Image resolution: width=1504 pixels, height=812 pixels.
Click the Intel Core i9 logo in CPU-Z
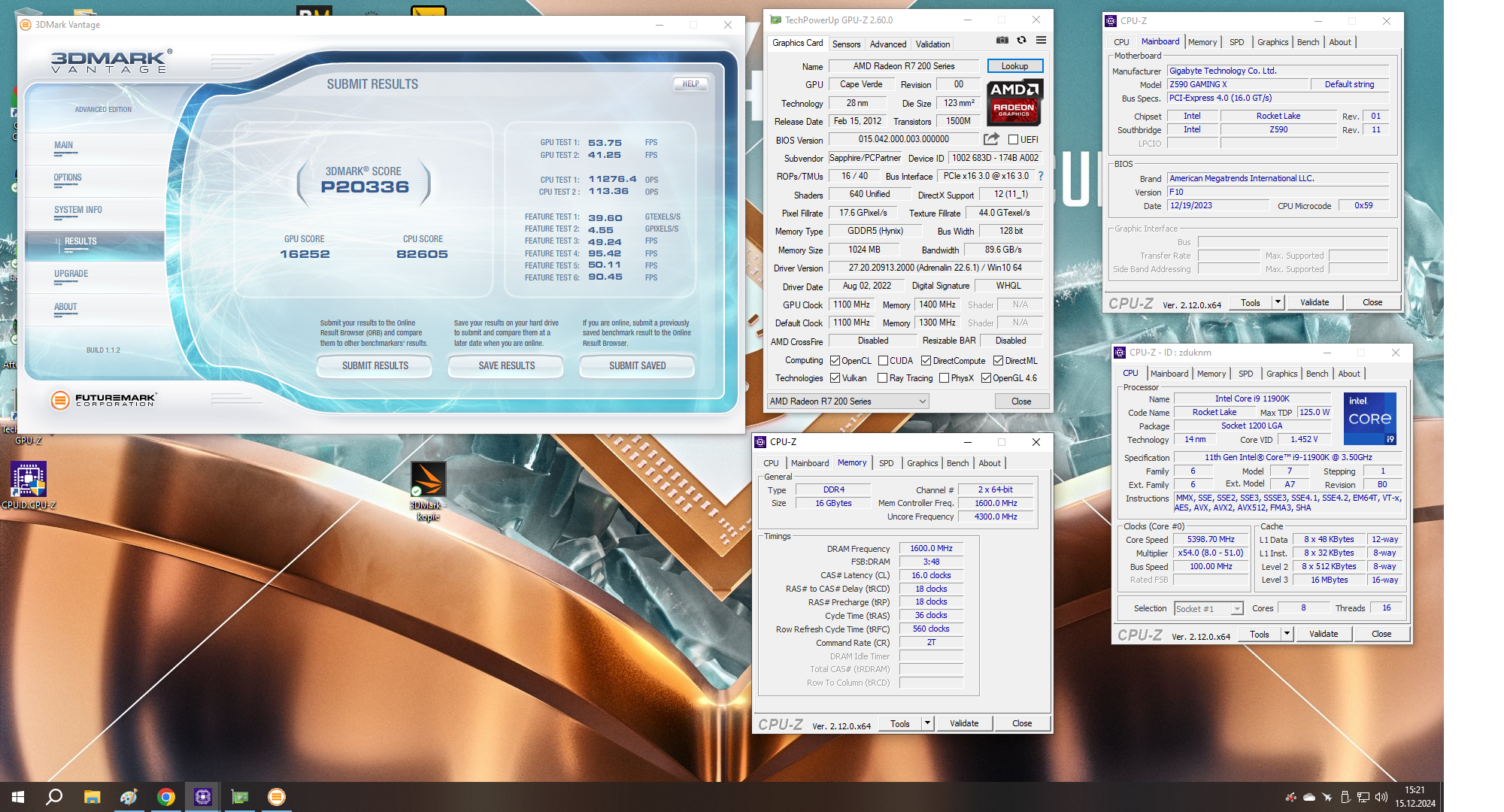coord(1369,418)
